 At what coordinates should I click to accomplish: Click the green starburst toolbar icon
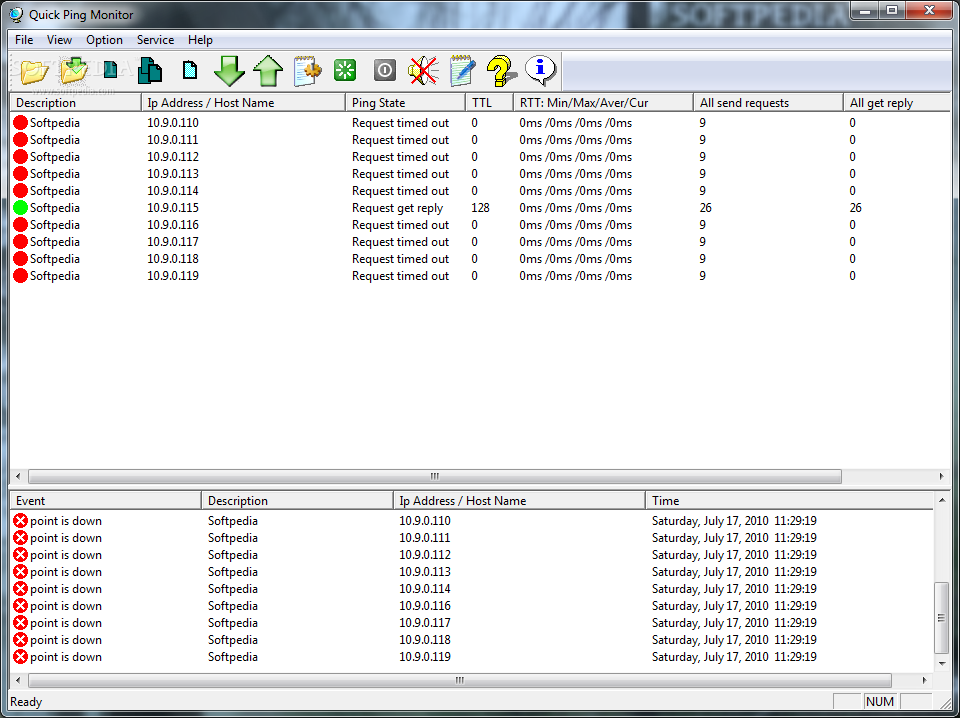(345, 70)
